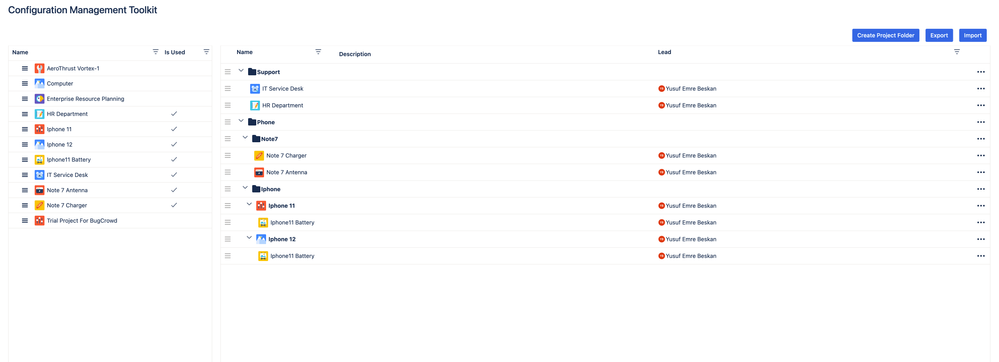Open more actions for Iphone folder
Viewport: 999px width, 362px height.
click(981, 189)
